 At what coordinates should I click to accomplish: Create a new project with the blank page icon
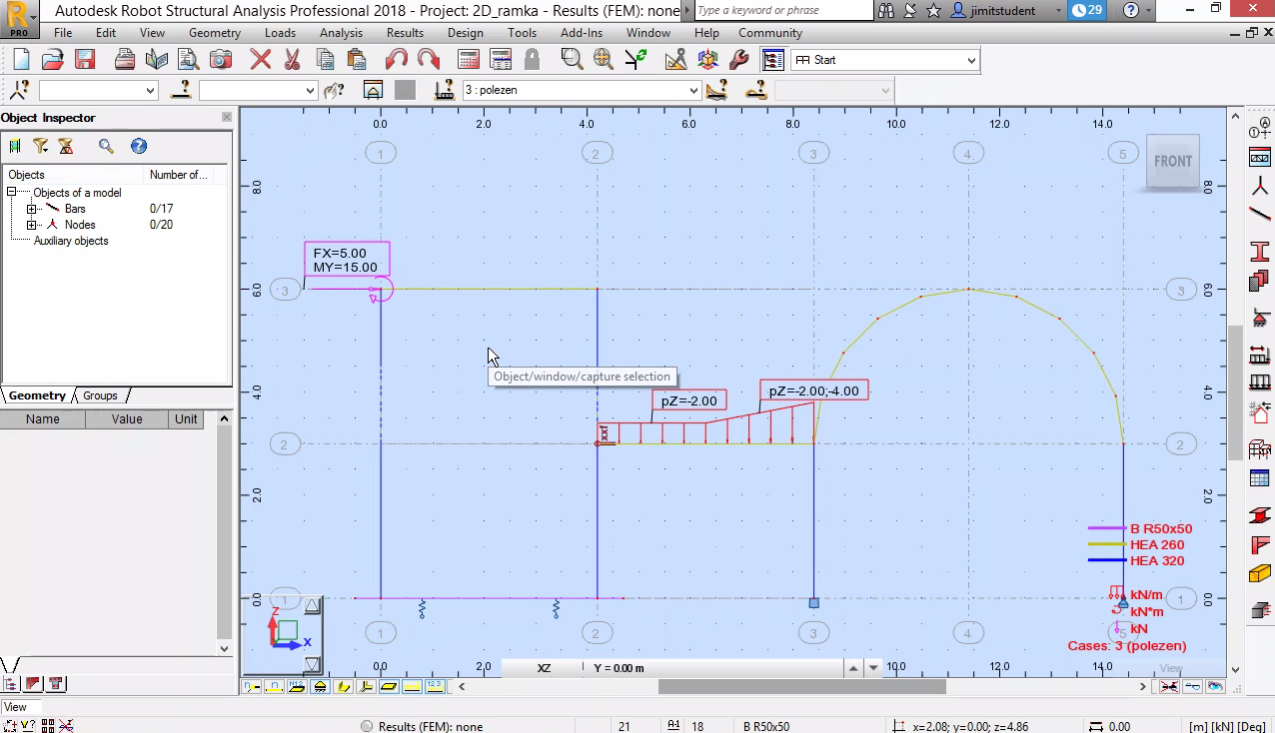[21, 59]
